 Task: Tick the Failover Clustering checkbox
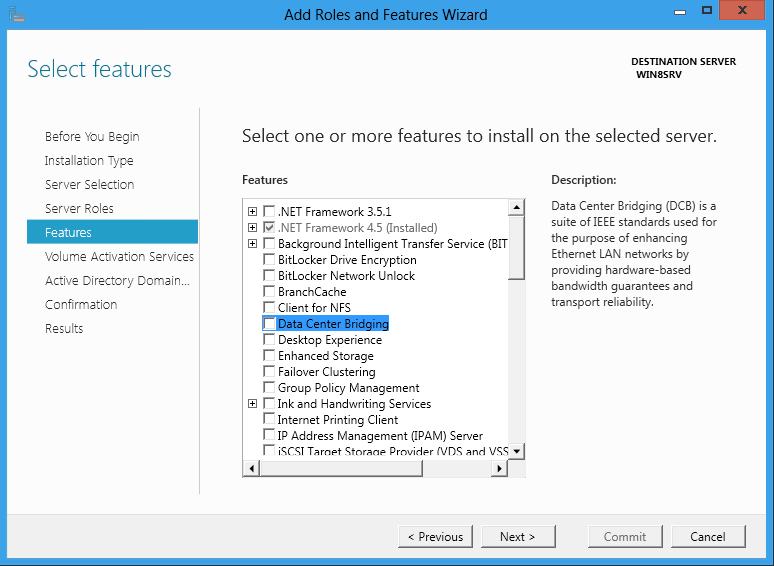point(269,372)
